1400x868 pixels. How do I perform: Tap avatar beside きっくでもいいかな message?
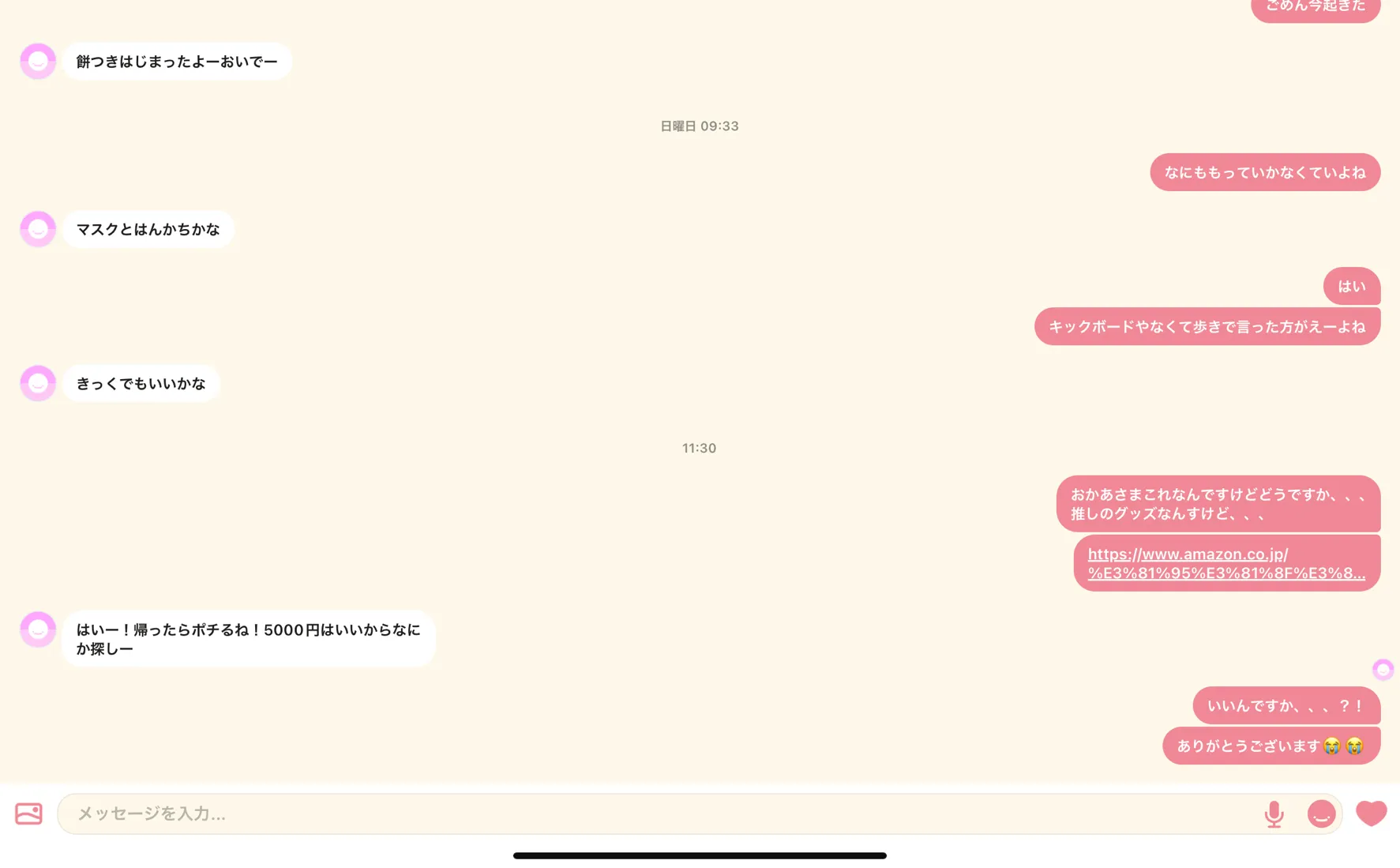(38, 383)
